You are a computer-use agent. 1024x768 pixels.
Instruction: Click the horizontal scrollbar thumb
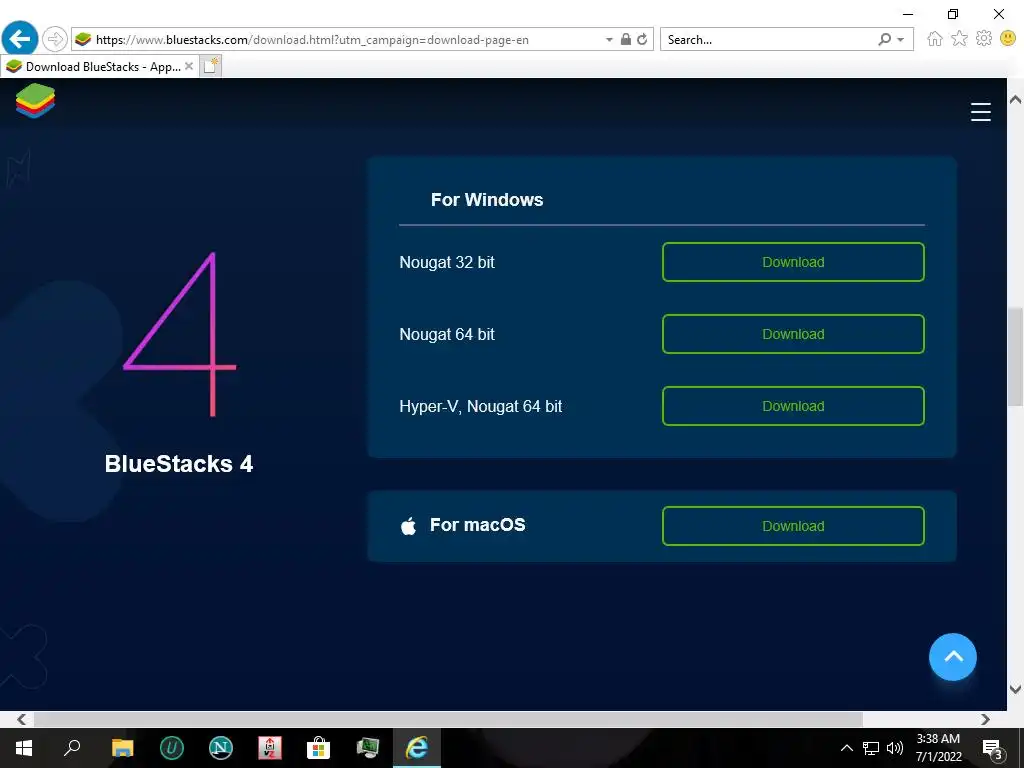[448, 719]
